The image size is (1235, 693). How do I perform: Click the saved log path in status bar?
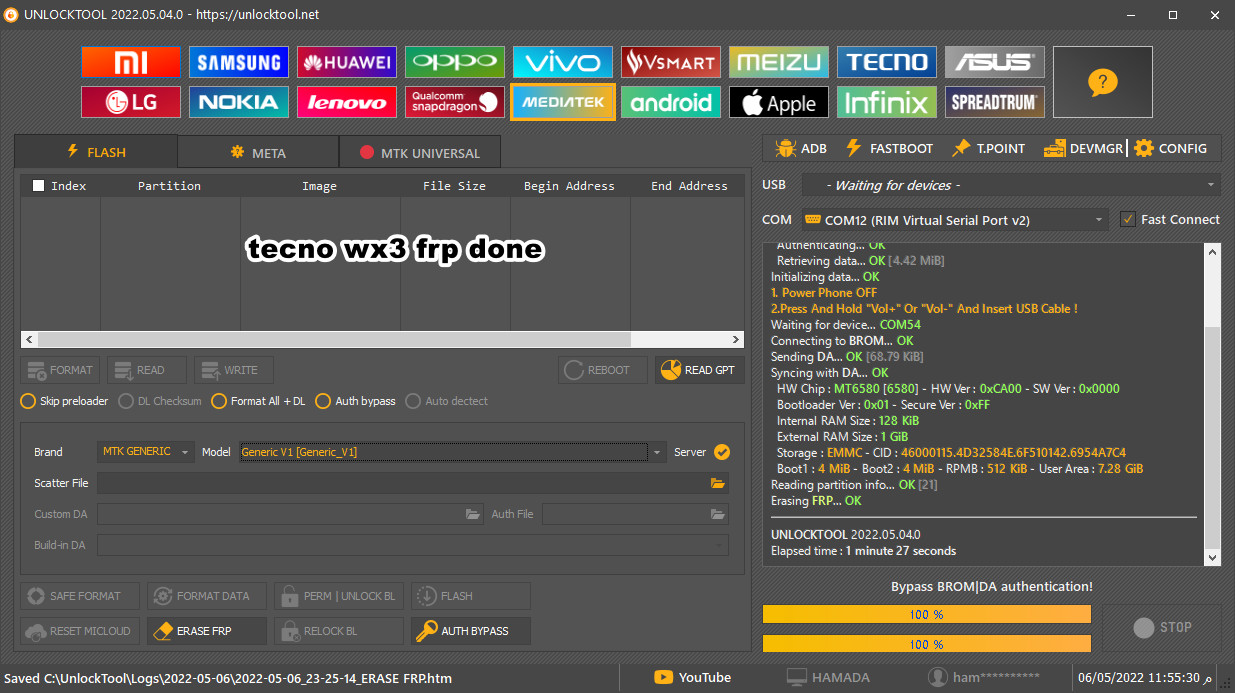click(x=227, y=678)
